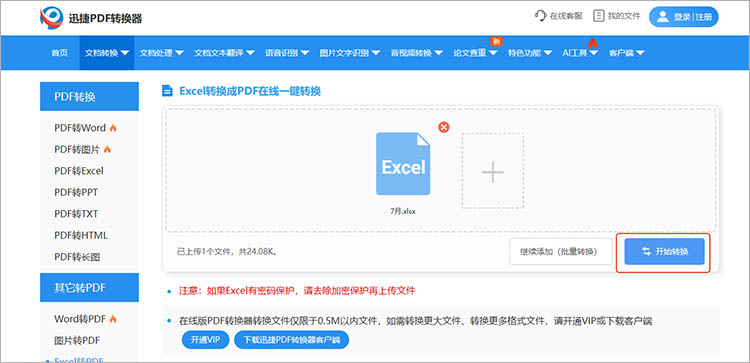Screen dimensions: 750x363
Task: Click the hot flame icon next to Word转PDF
Action: point(113,319)
